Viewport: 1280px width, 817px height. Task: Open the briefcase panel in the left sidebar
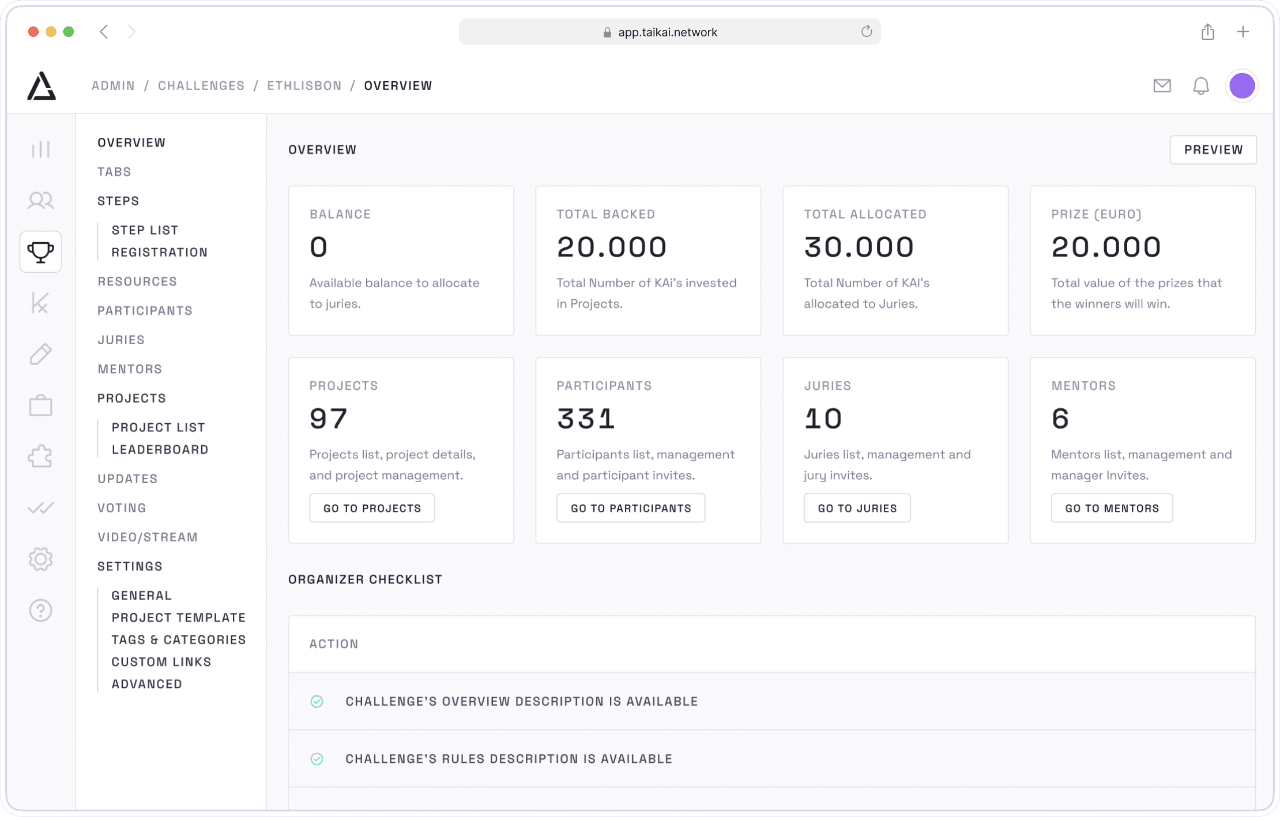[x=40, y=405]
